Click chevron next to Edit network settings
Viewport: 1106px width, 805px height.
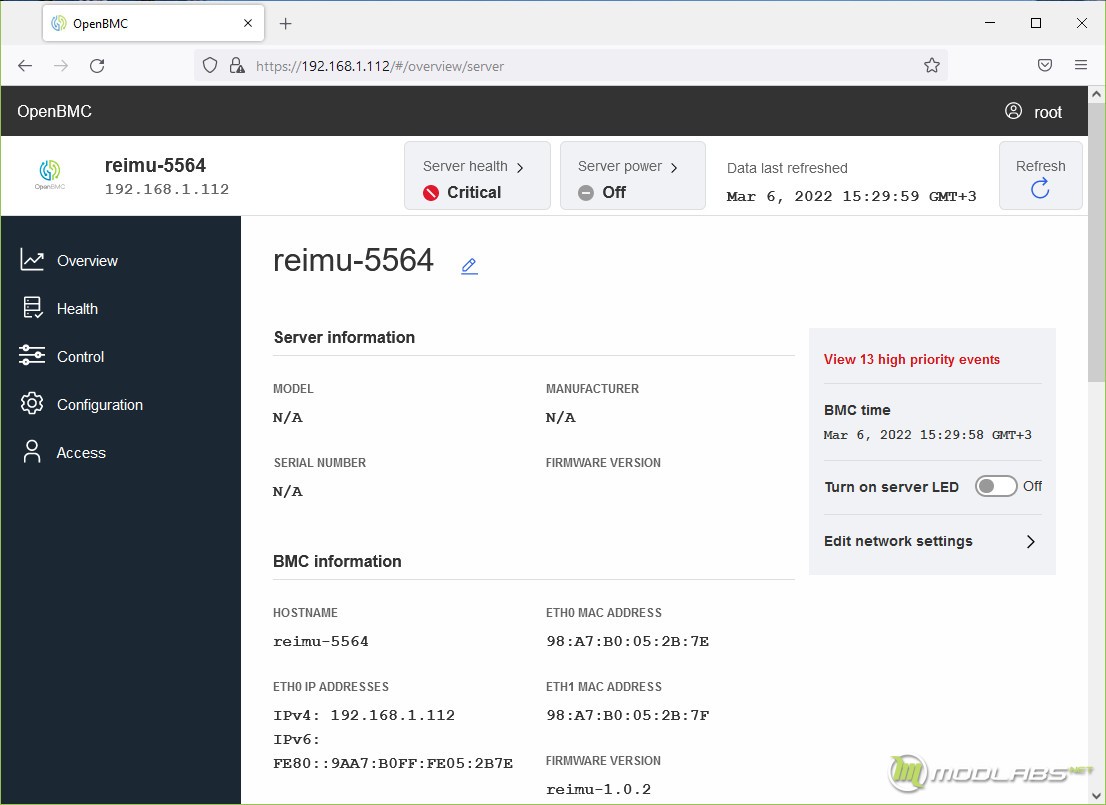[1031, 541]
